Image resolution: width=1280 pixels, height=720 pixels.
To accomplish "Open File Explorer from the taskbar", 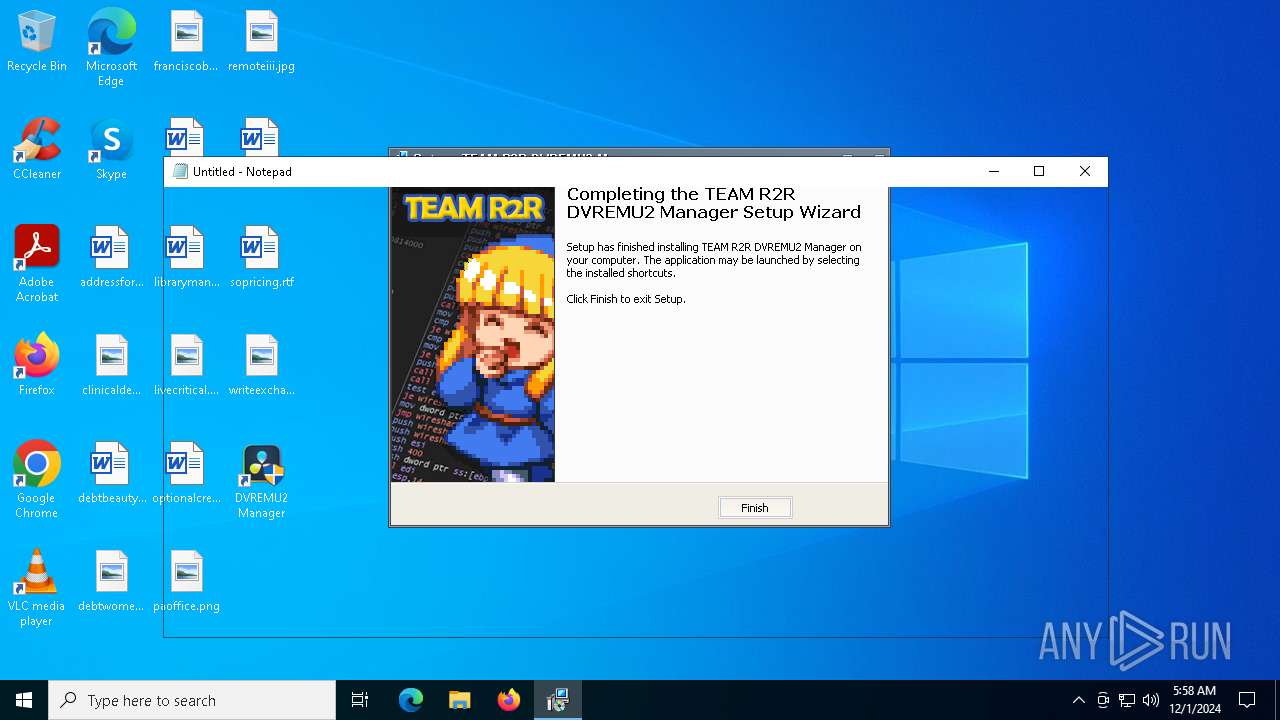I will (x=460, y=700).
